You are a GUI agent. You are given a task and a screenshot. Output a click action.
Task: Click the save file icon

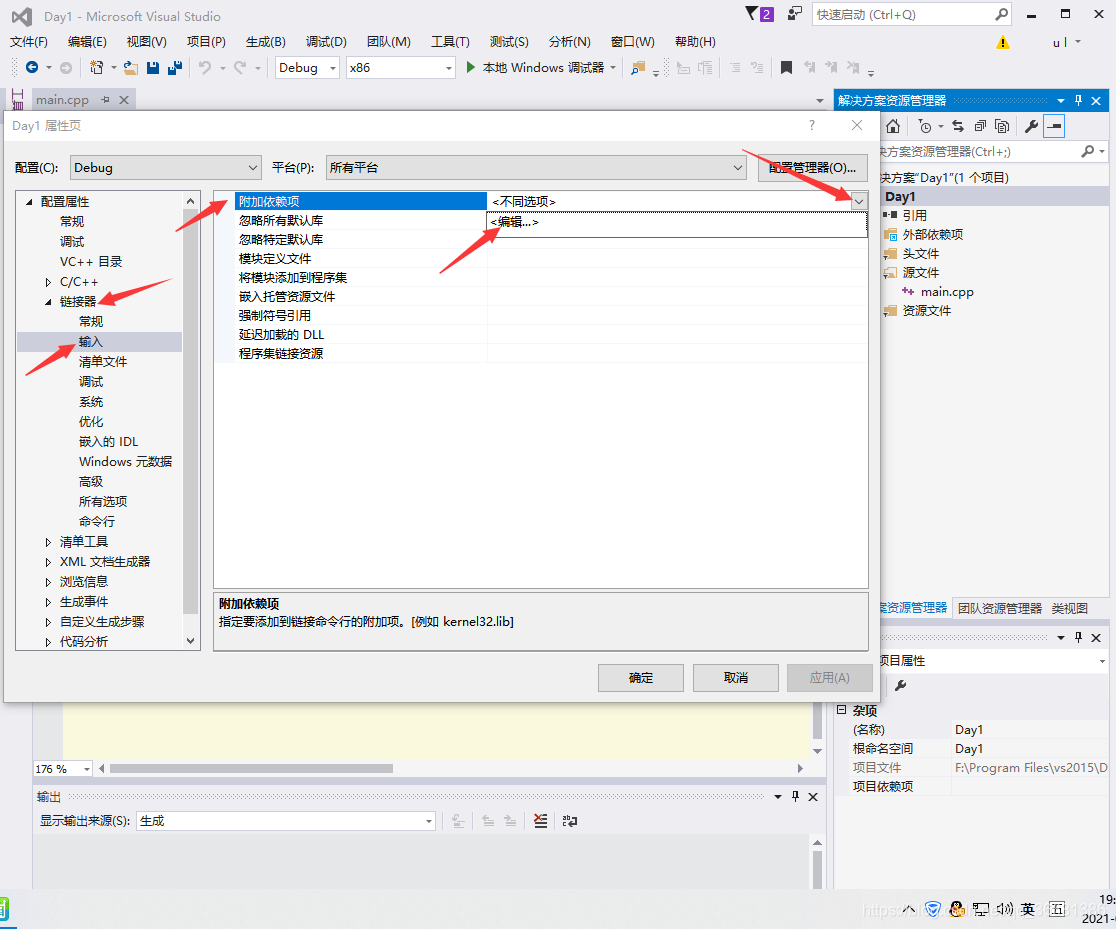[152, 68]
